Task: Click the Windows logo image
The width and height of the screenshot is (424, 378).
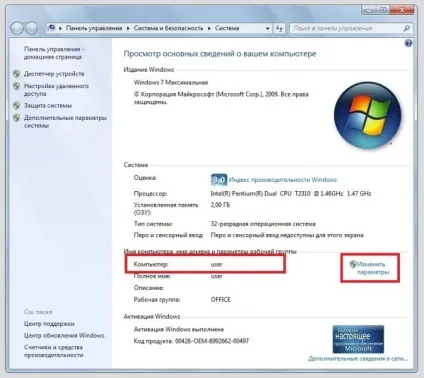Action: coord(367,116)
